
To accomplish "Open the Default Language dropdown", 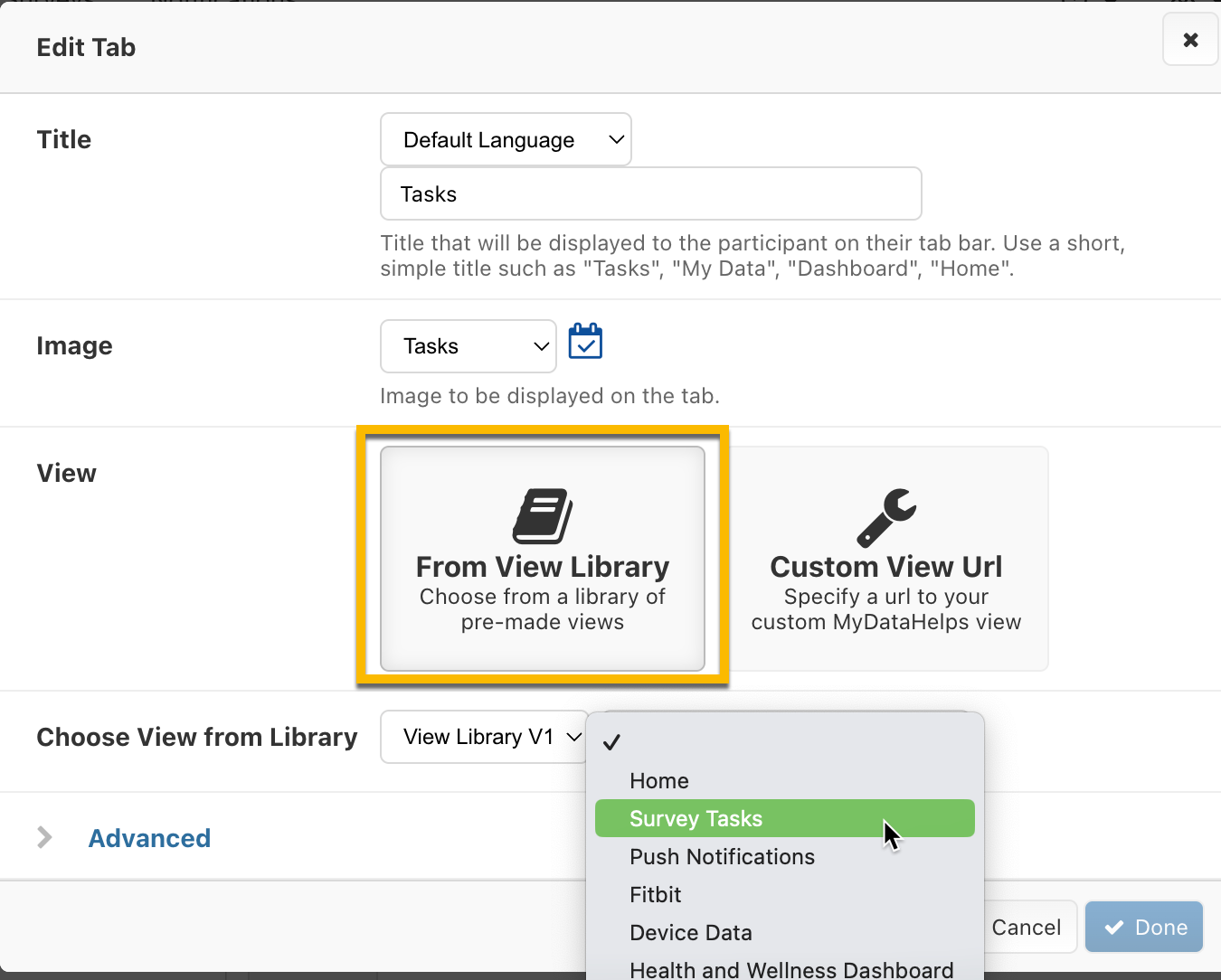I will [506, 139].
